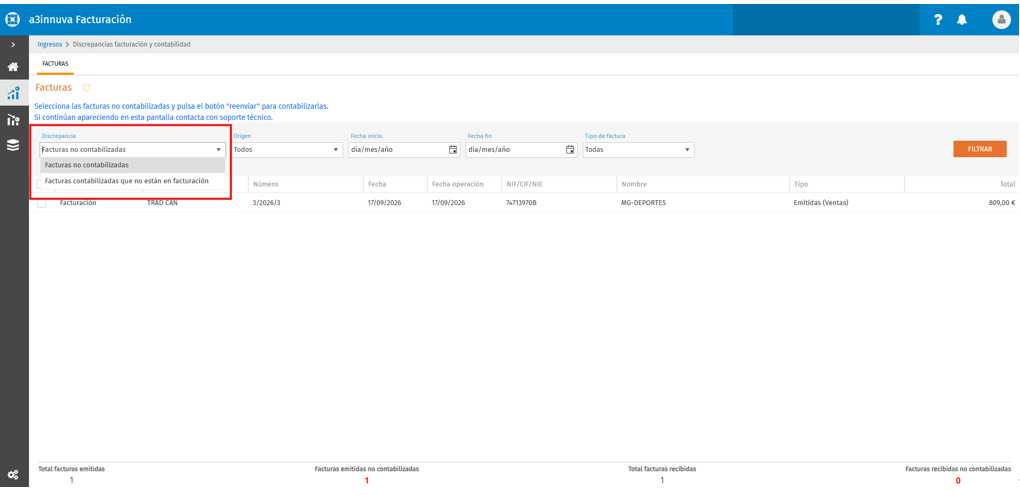Image resolution: width=1020 pixels, height=495 pixels.
Task: Click the 'Emitidas (Ventas)' type cell
Action: [x=821, y=203]
